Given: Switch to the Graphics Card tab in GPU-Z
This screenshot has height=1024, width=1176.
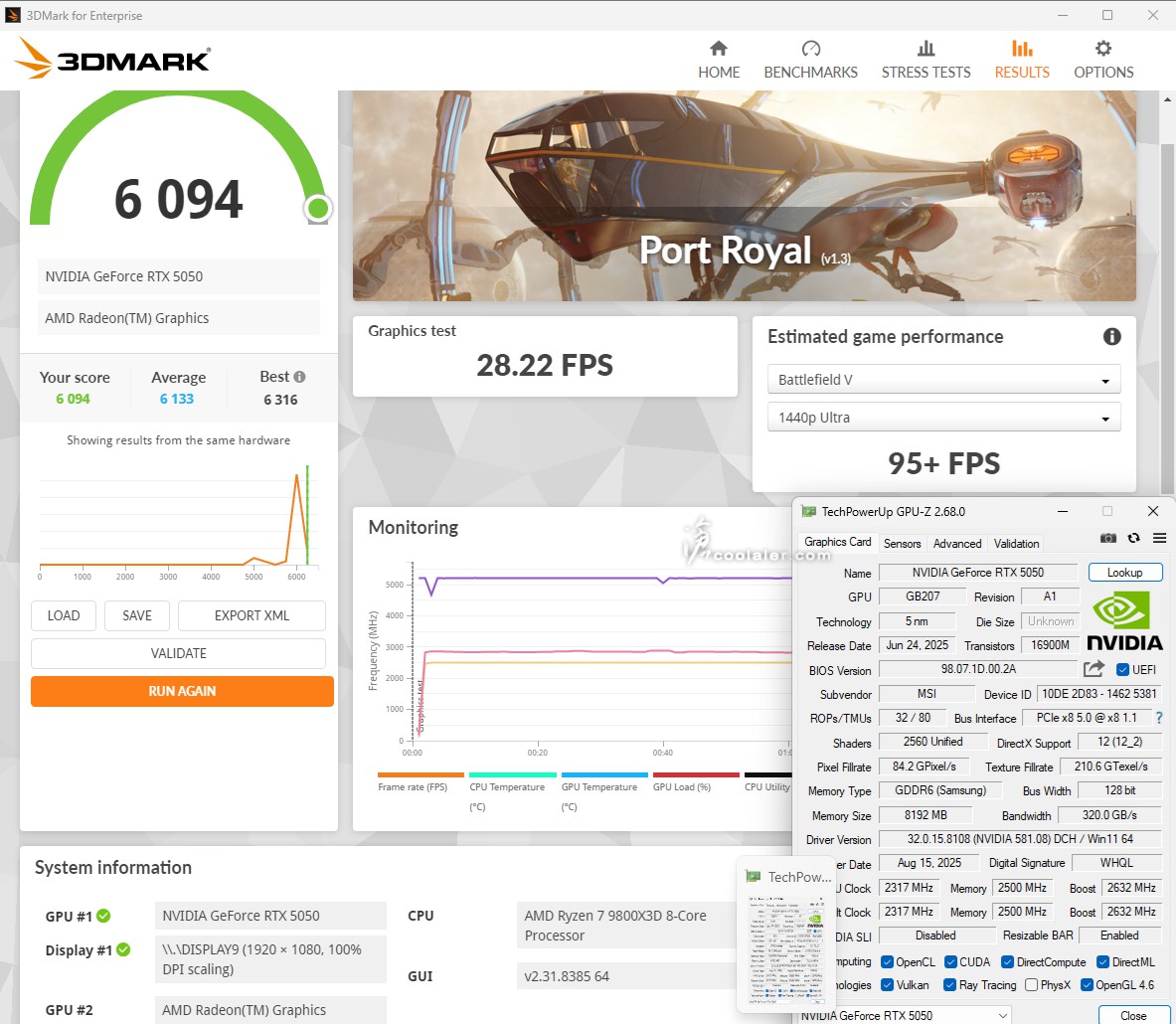Looking at the screenshot, I should pyautogui.click(x=838, y=542).
